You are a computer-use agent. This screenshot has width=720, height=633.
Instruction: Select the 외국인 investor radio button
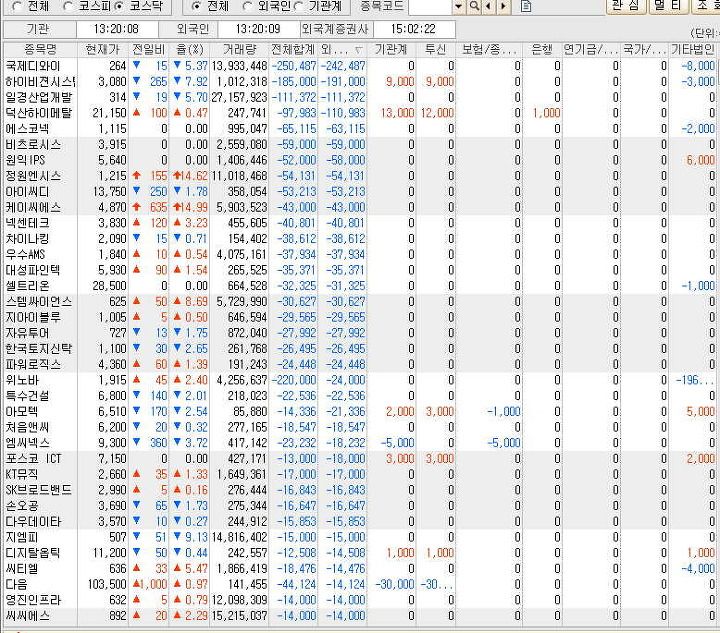click(x=247, y=6)
